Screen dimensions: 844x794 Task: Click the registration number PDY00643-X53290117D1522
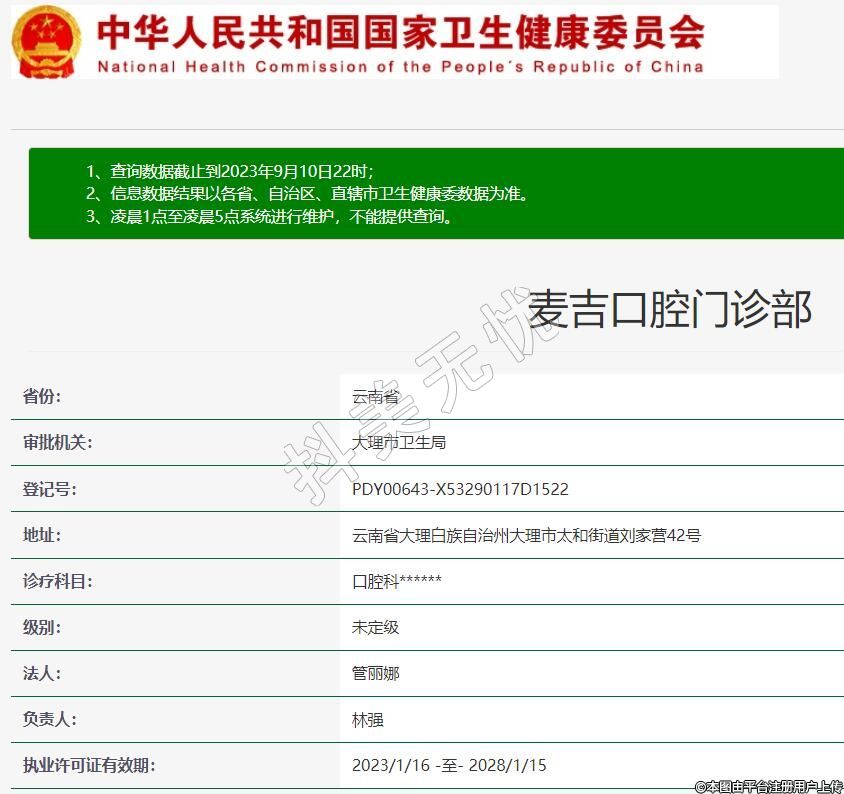[460, 489]
